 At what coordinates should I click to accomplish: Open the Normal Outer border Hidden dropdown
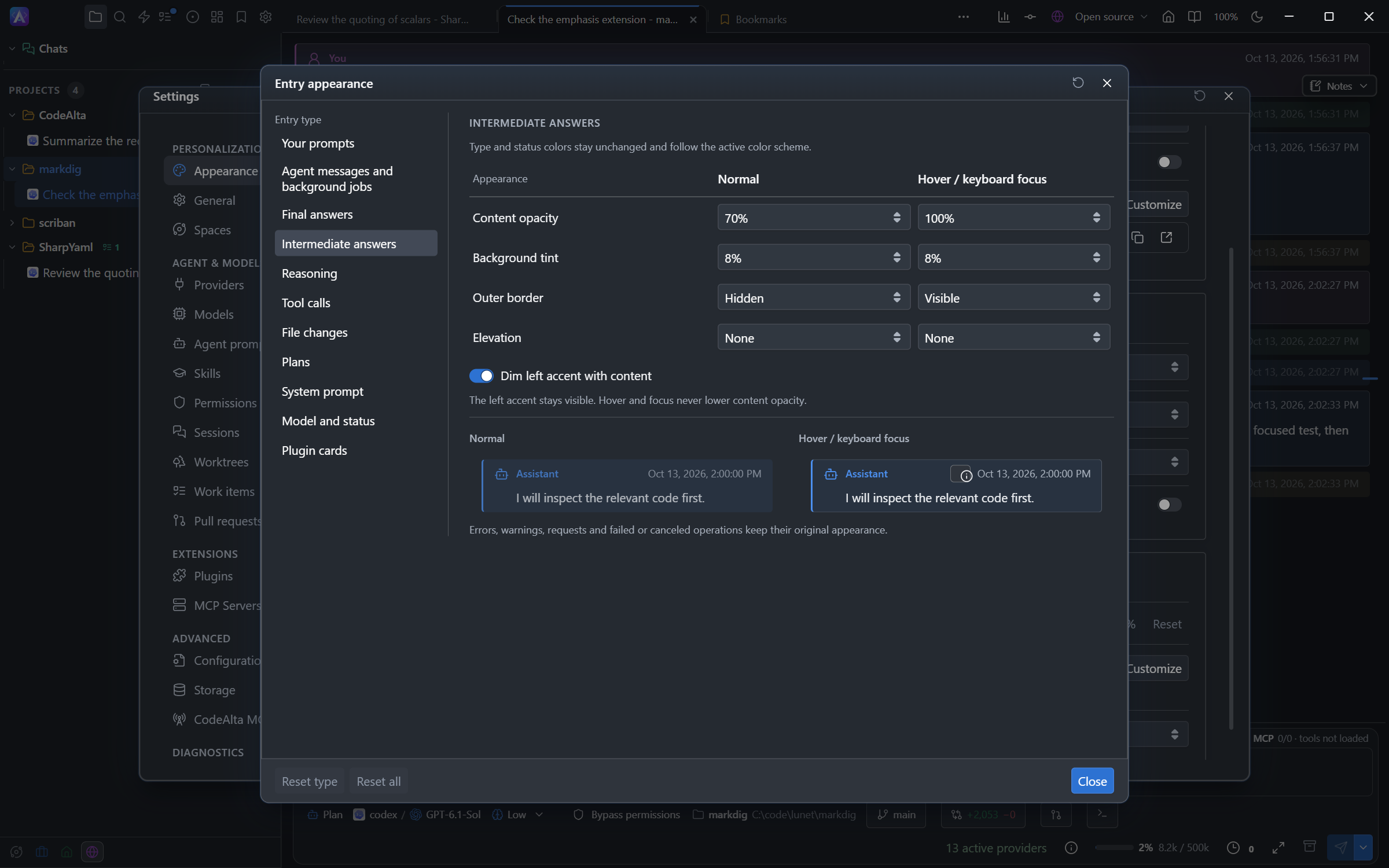click(813, 297)
